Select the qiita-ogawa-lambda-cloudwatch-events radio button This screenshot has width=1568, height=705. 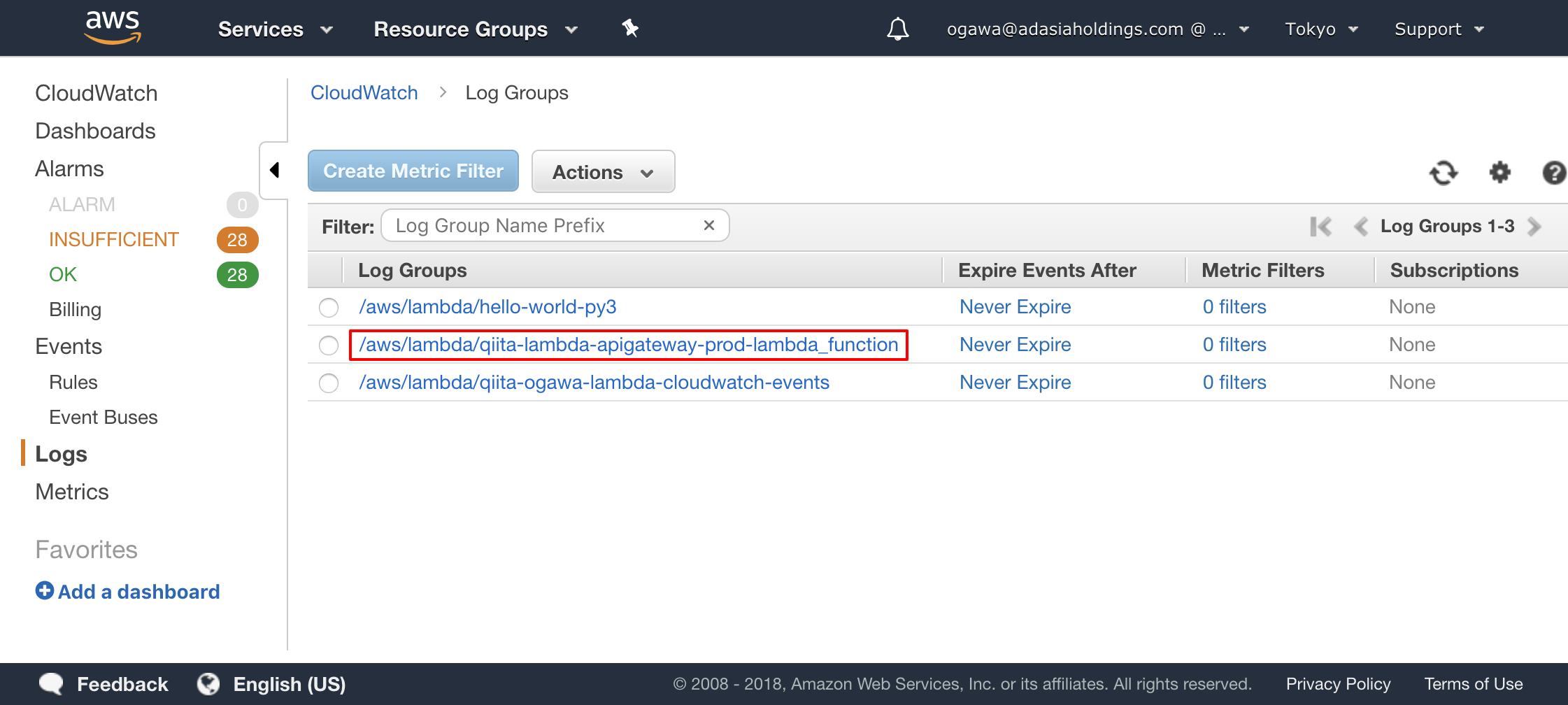(328, 383)
